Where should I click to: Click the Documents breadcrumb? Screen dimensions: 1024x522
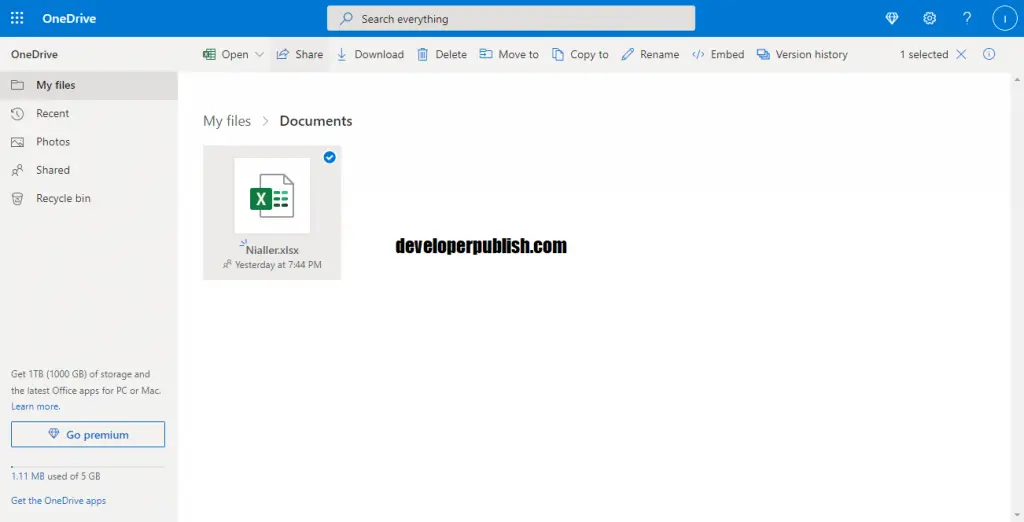click(316, 121)
